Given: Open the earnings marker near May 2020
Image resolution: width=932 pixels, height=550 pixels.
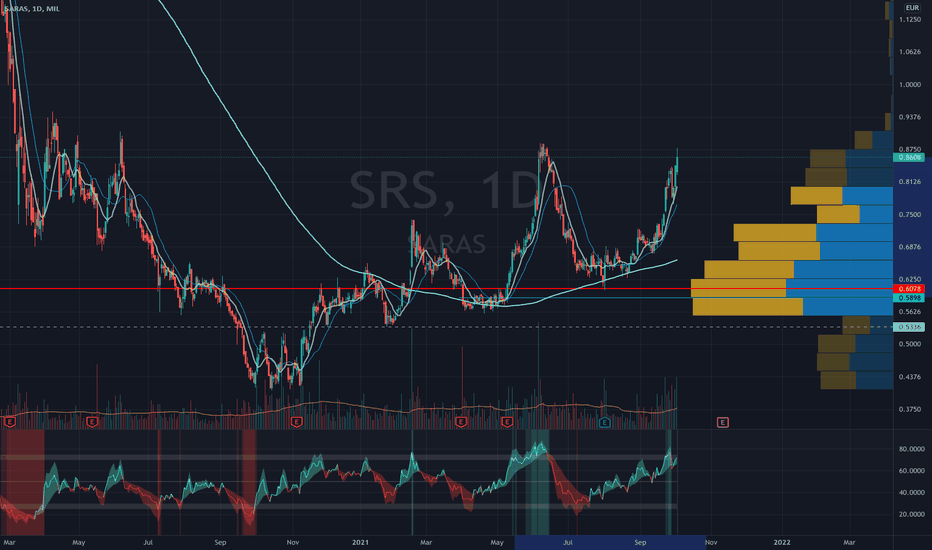Looking at the screenshot, I should point(92,422).
